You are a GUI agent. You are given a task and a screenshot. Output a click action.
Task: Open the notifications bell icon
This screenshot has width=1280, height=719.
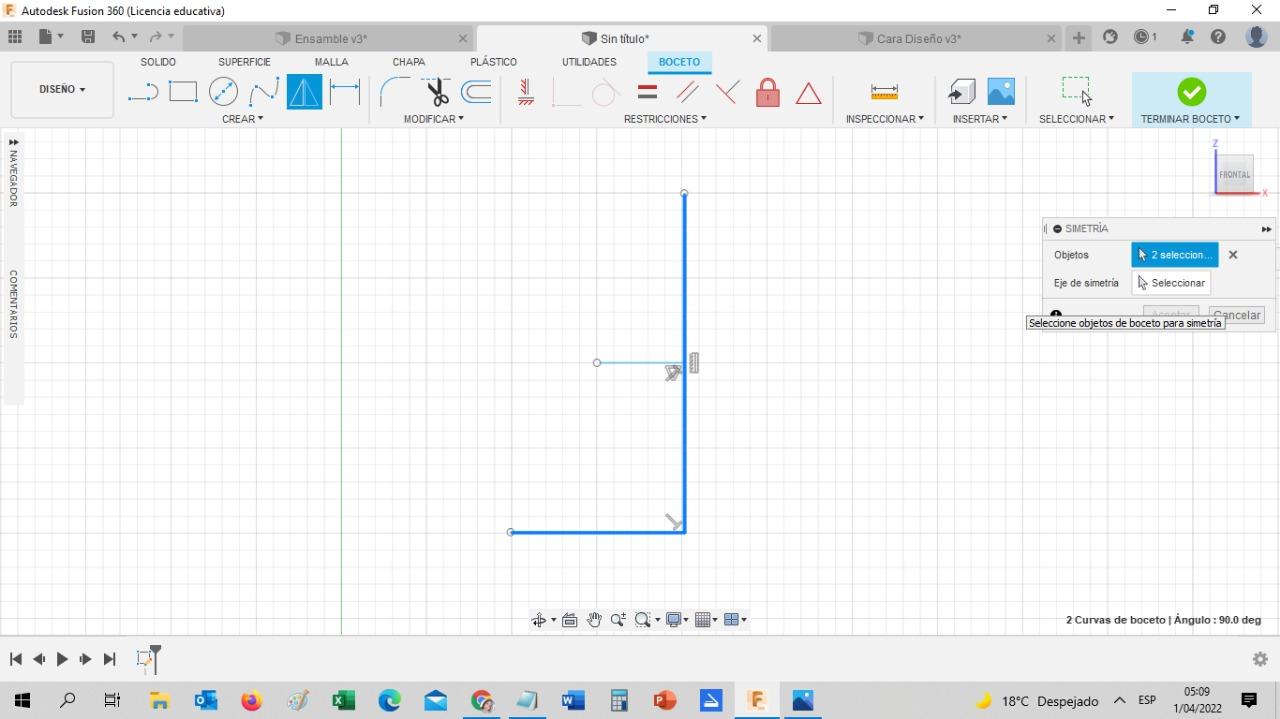coord(1187,37)
